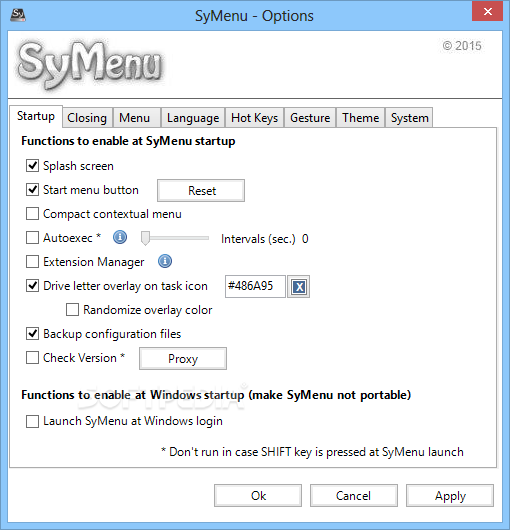
Task: Check Randomize overlay color
Action: [x=72, y=310]
